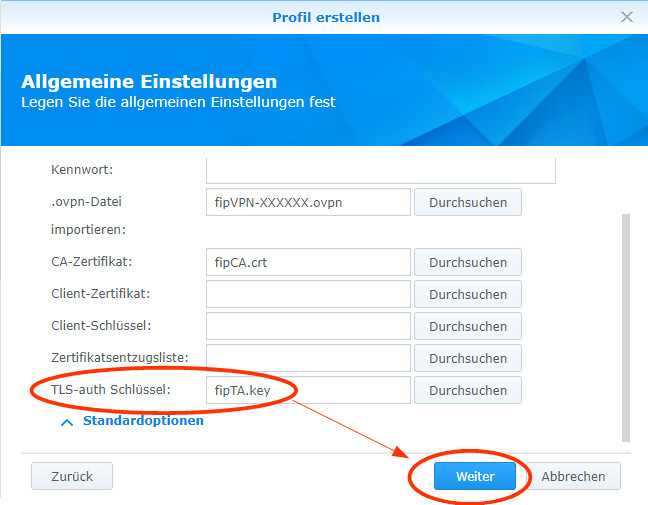
Task: Click the CA-Zertifikat field containing fipCA.crt
Action: 308,262
